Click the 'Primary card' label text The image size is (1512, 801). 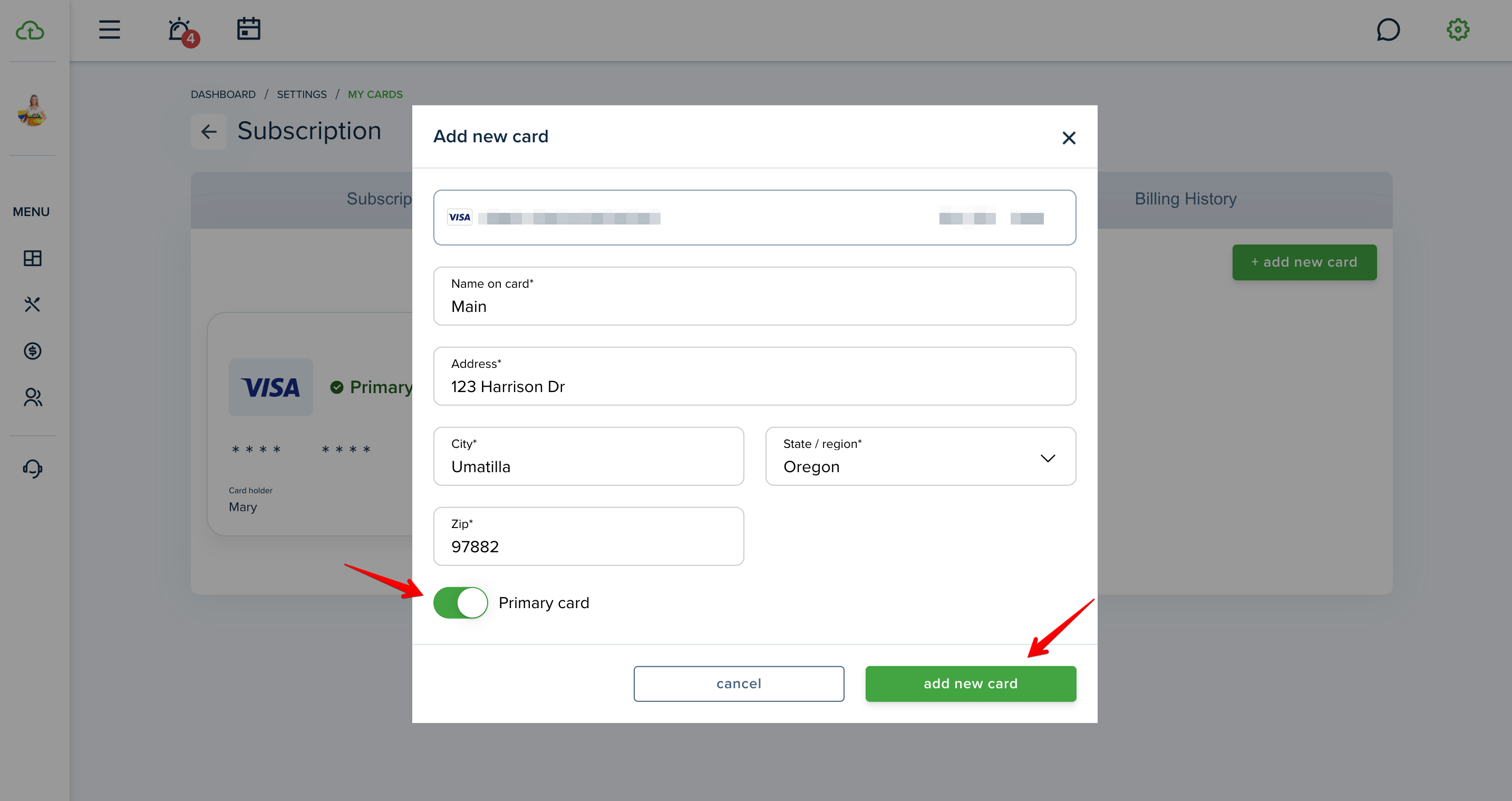[544, 603]
